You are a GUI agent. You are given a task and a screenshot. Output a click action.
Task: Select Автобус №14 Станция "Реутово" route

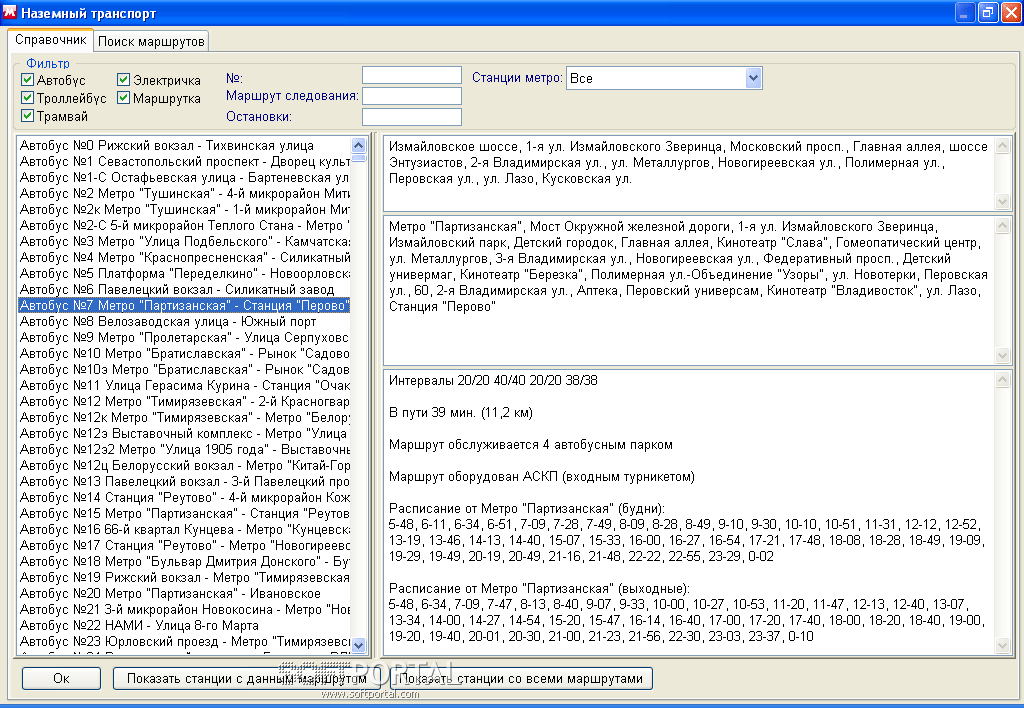point(184,498)
